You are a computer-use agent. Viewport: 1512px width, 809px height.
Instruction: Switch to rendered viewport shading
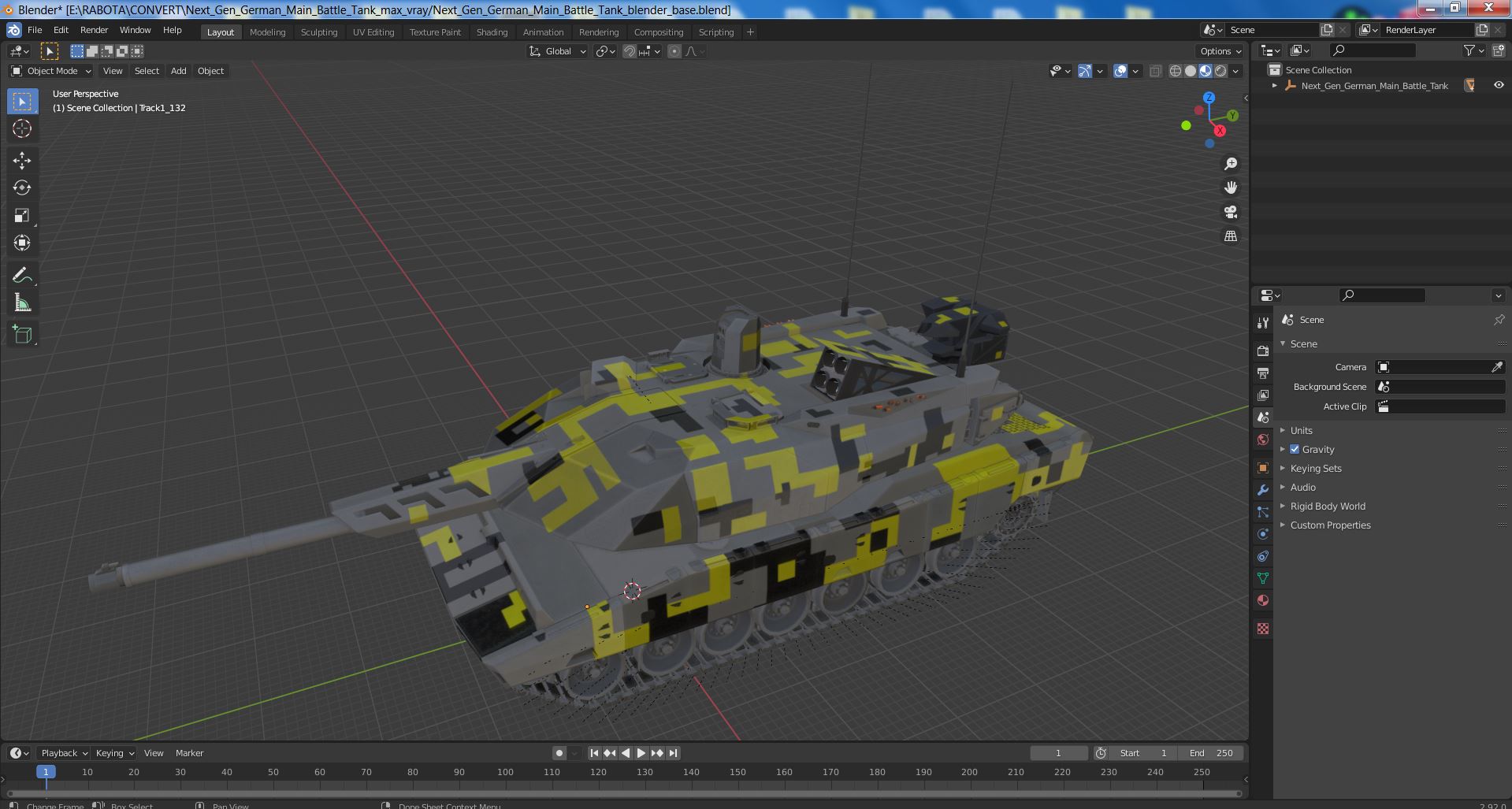[x=1220, y=71]
